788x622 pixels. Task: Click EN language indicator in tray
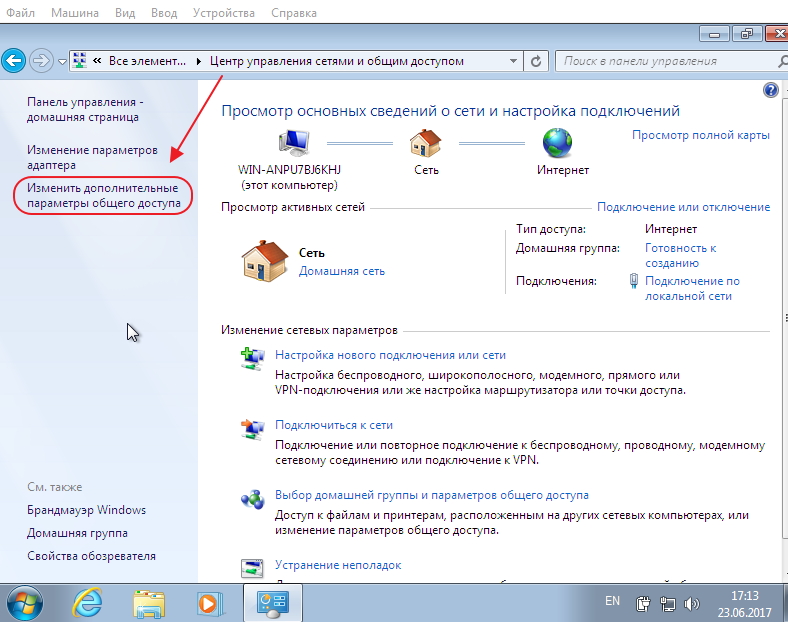(x=612, y=601)
